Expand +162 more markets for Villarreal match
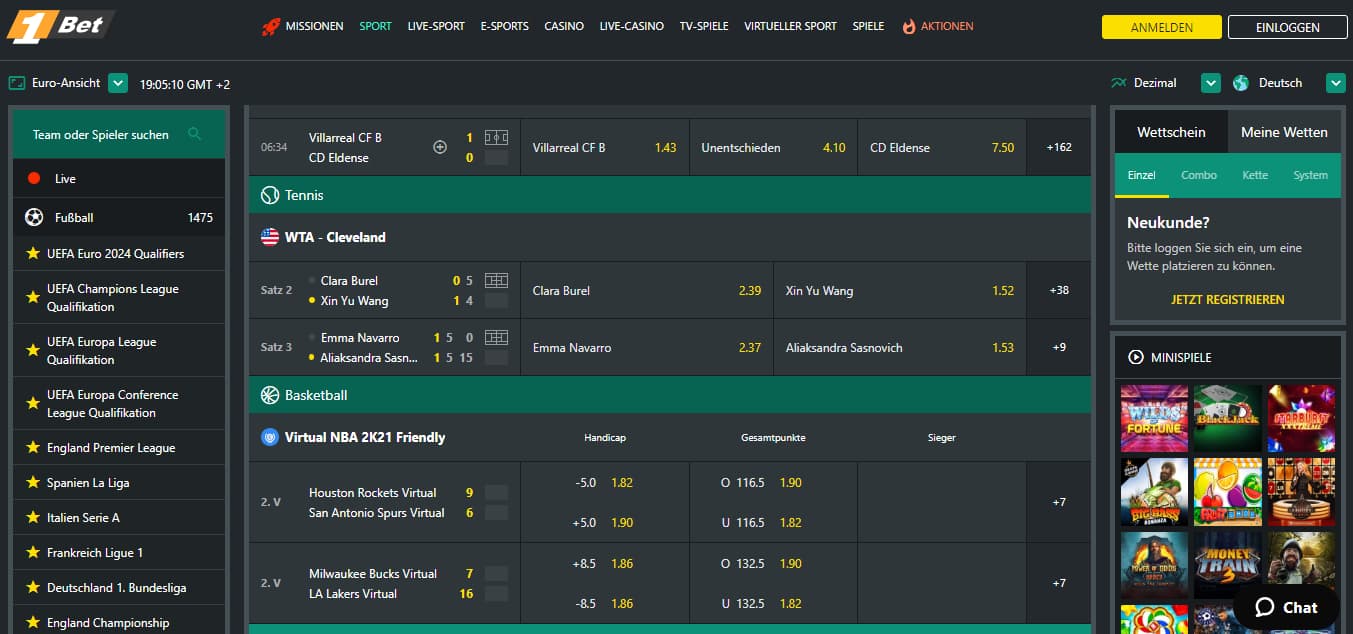The height and width of the screenshot is (634, 1353). coord(1059,147)
